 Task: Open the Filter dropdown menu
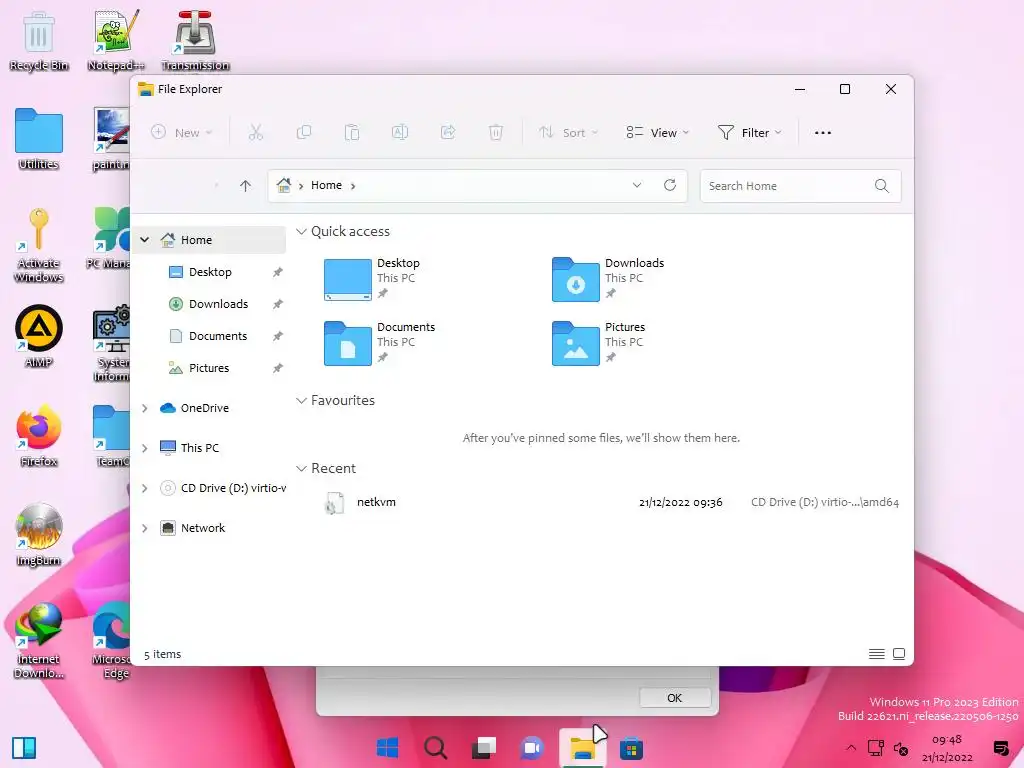[x=749, y=133]
